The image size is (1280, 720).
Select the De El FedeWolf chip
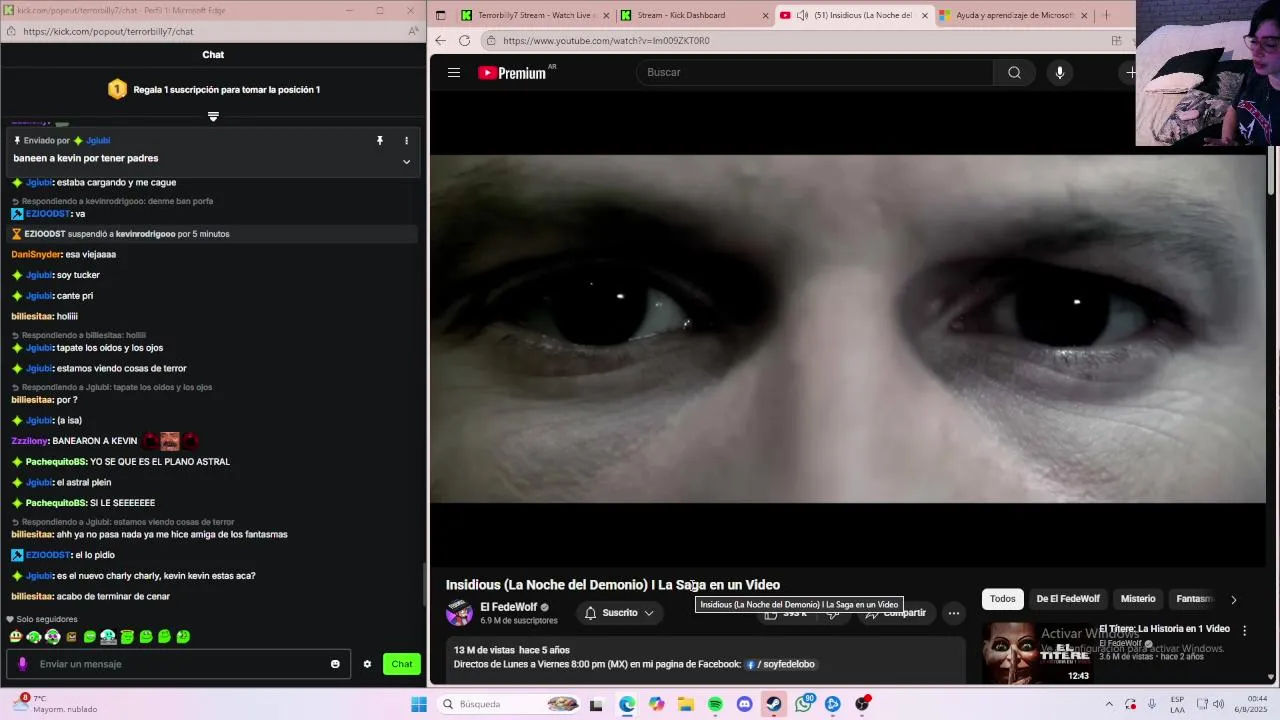pyautogui.click(x=1068, y=599)
